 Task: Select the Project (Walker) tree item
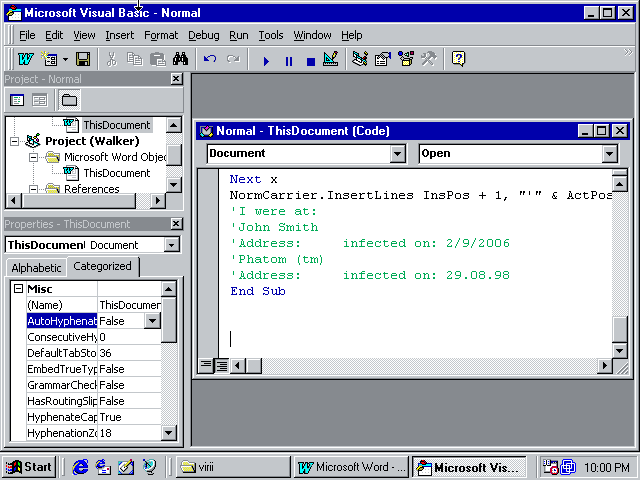pos(92,141)
